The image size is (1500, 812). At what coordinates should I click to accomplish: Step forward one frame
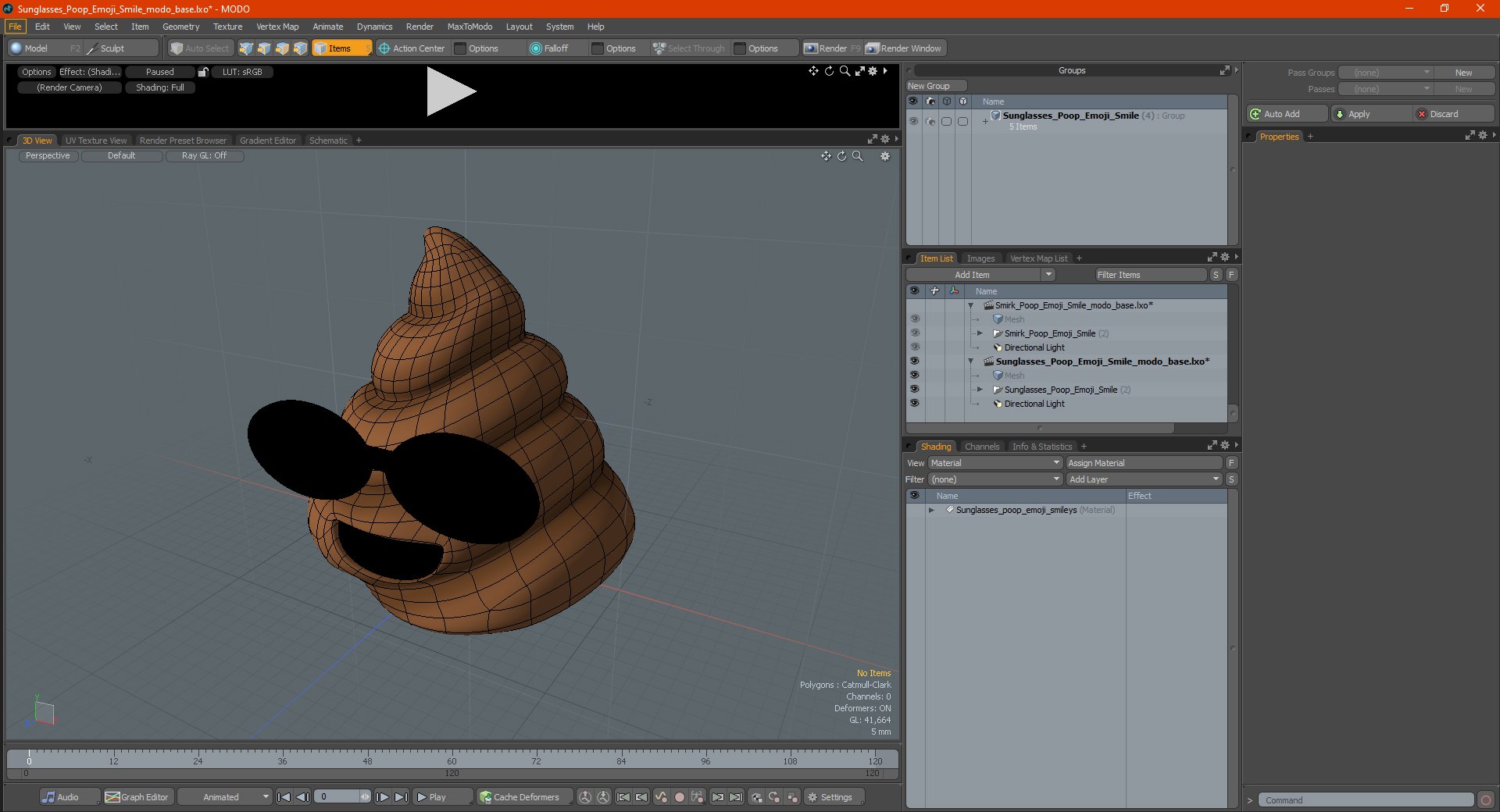tap(382, 797)
